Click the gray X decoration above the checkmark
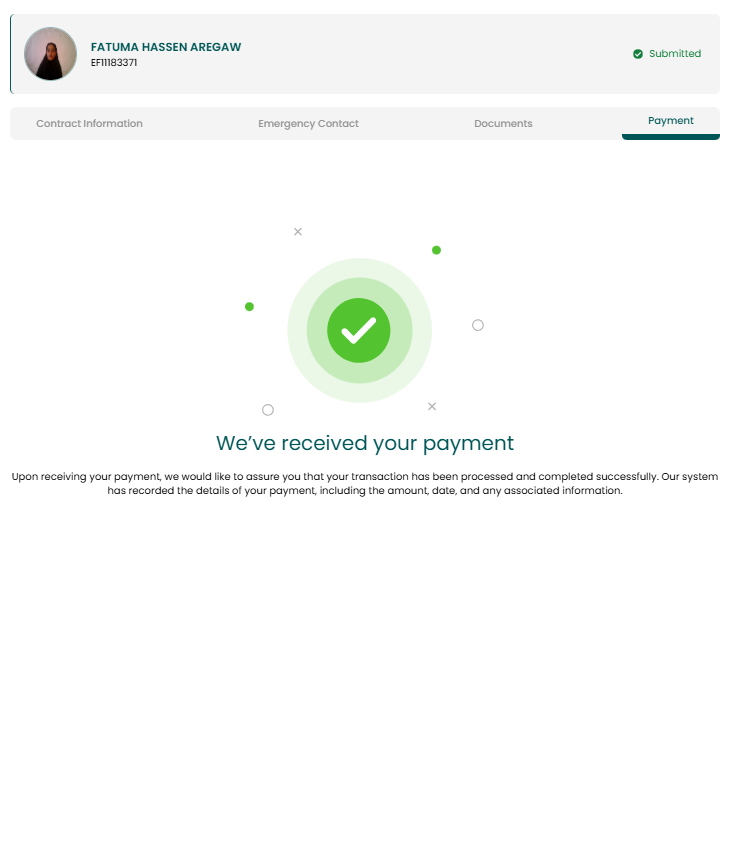The width and height of the screenshot is (743, 862). [298, 231]
